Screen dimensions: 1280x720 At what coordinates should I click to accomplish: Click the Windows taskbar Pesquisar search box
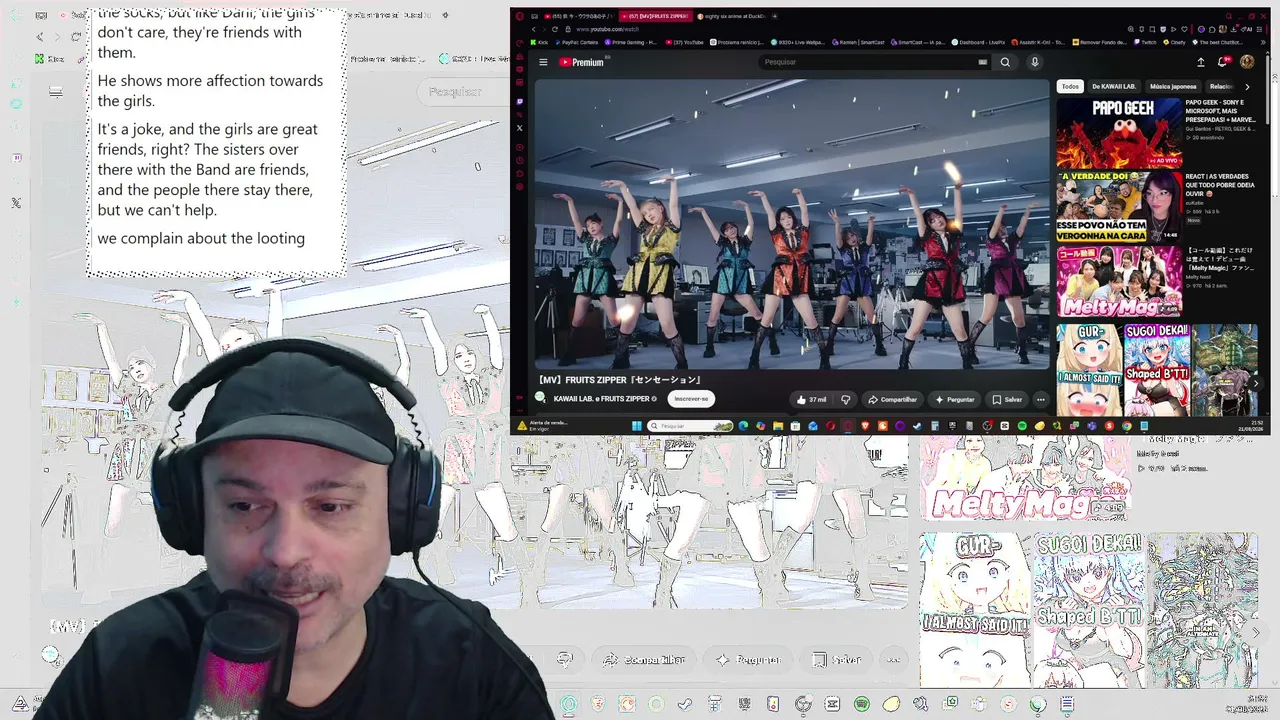tap(691, 426)
